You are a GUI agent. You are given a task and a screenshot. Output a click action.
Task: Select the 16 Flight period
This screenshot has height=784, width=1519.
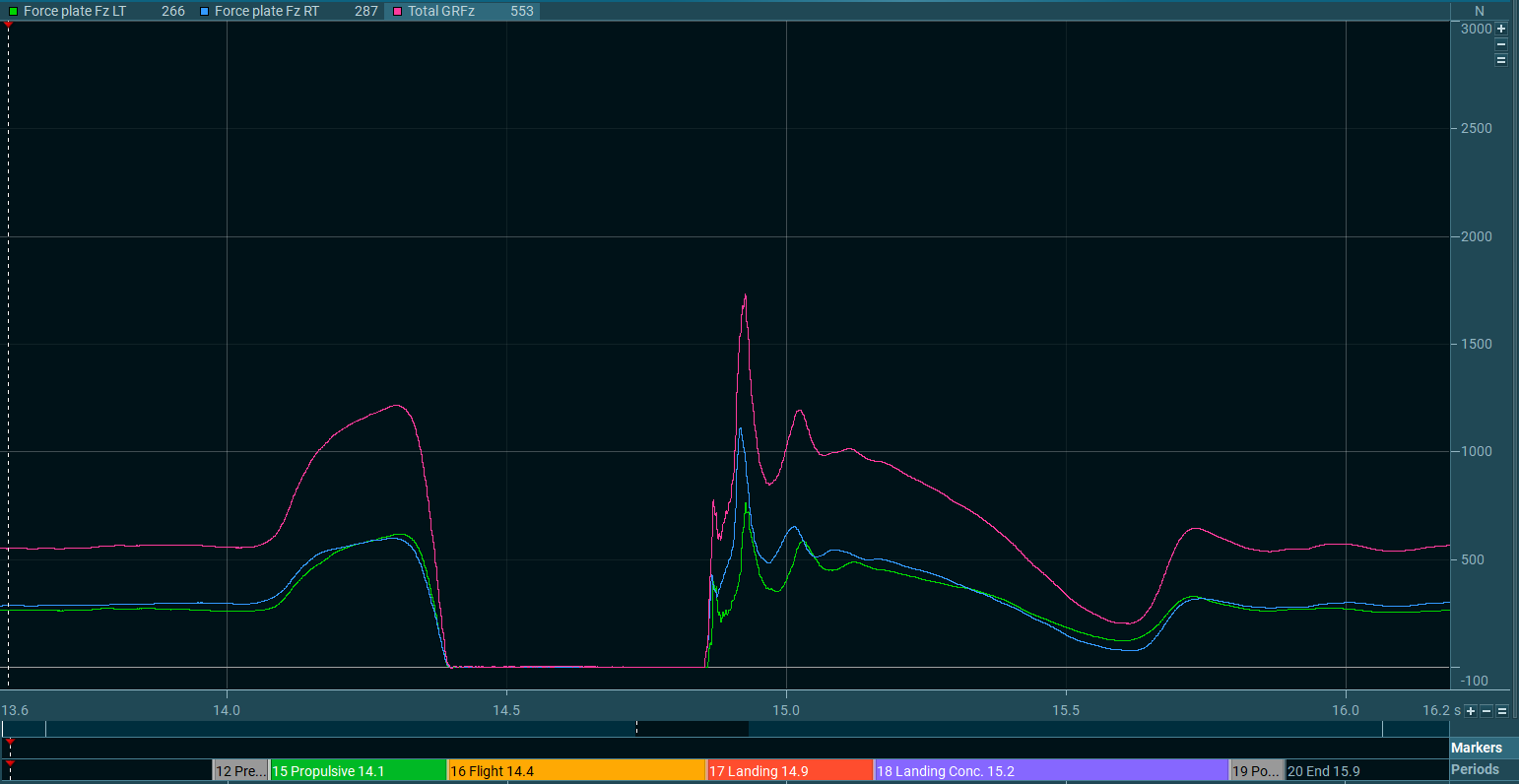pyautogui.click(x=576, y=770)
